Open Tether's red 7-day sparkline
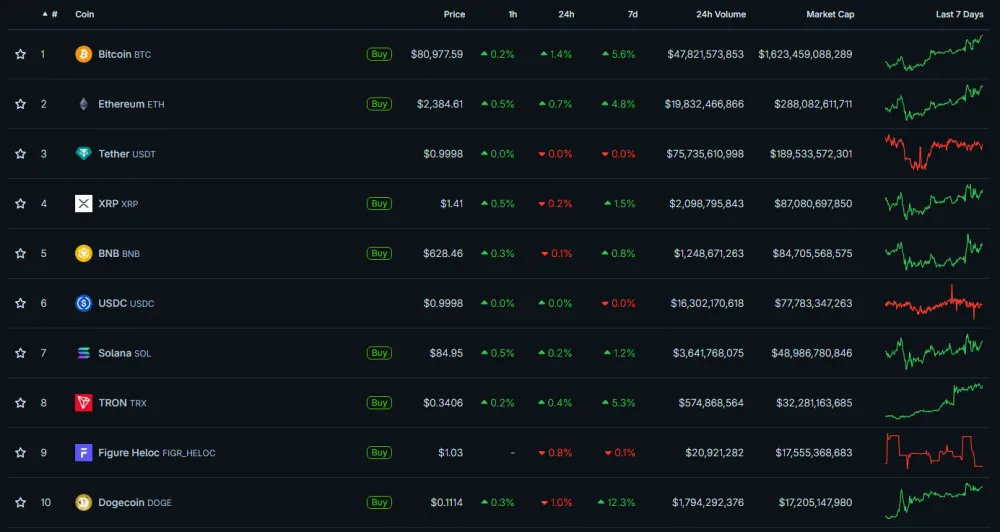 click(x=934, y=152)
